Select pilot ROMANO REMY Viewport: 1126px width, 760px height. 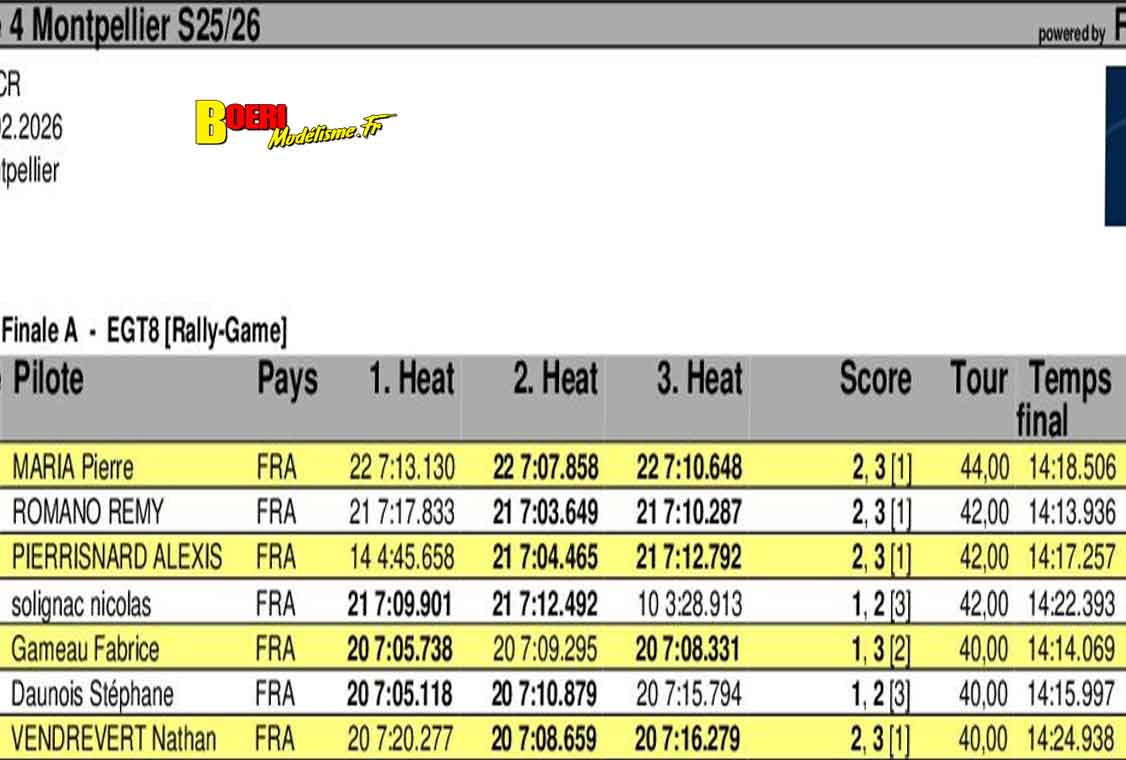[87, 513]
